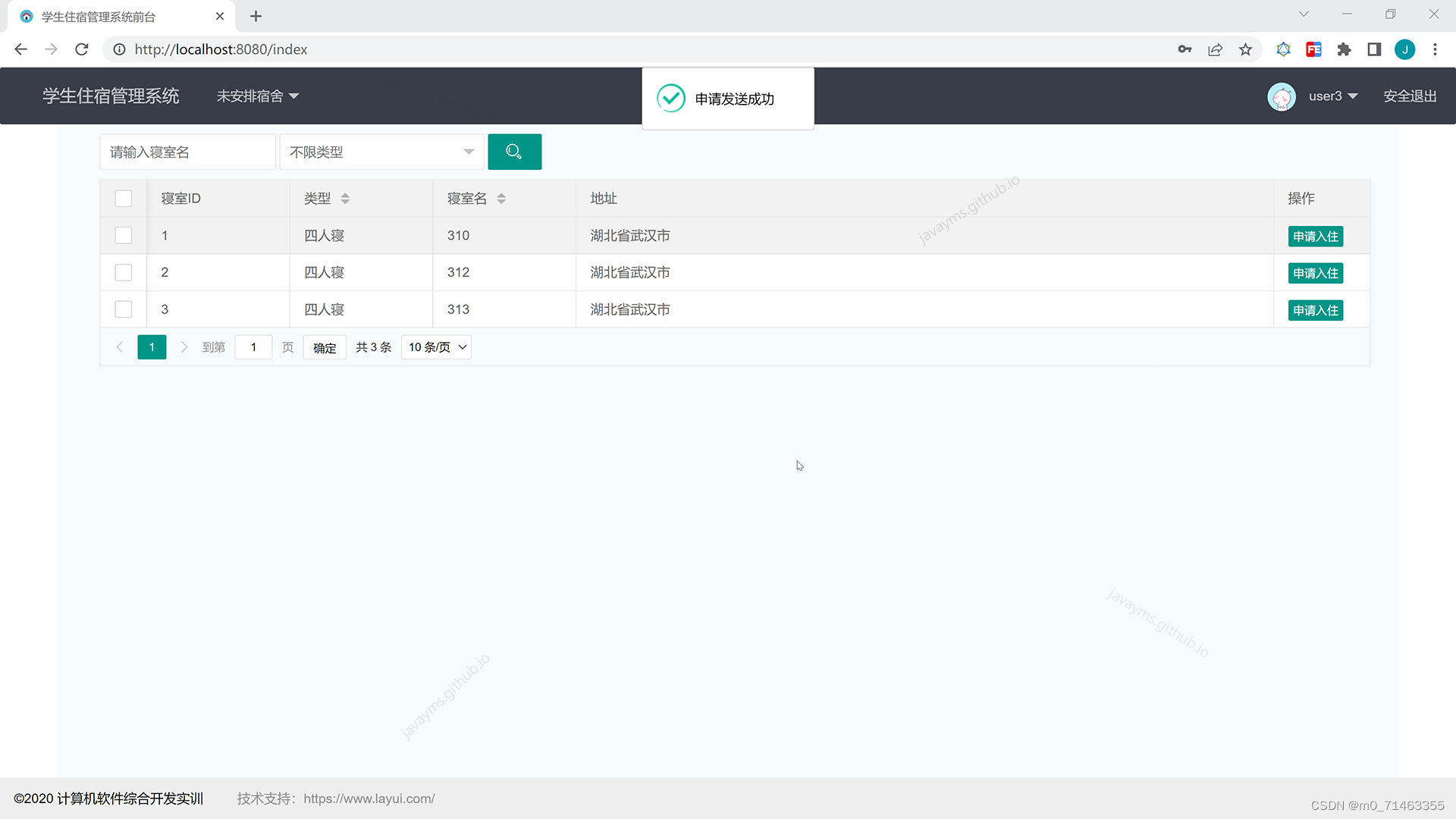
Task: Sort by type using column arrows
Action: coord(345,199)
